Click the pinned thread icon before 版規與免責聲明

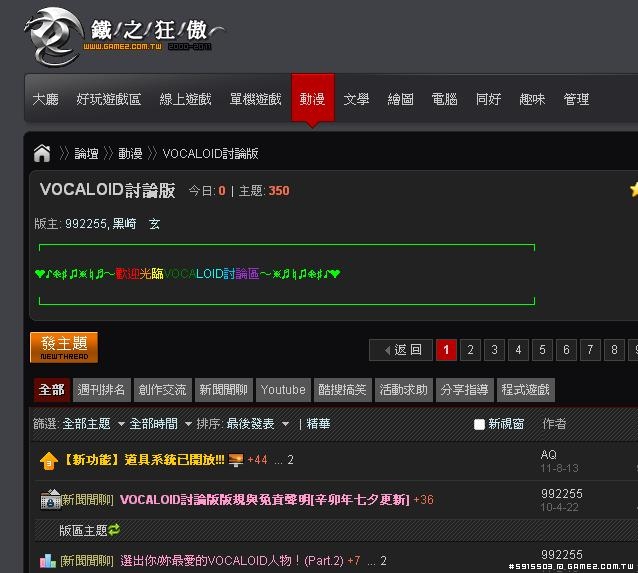pyautogui.click(x=49, y=500)
